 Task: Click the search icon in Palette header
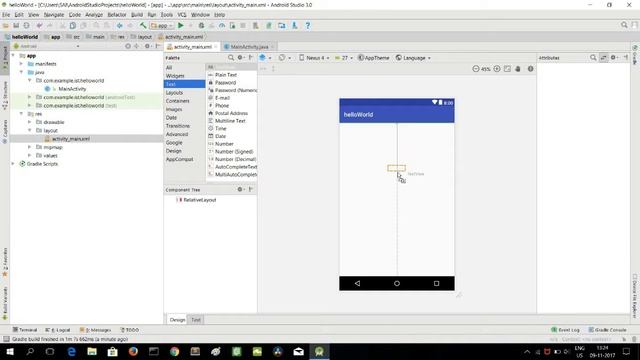click(x=231, y=58)
